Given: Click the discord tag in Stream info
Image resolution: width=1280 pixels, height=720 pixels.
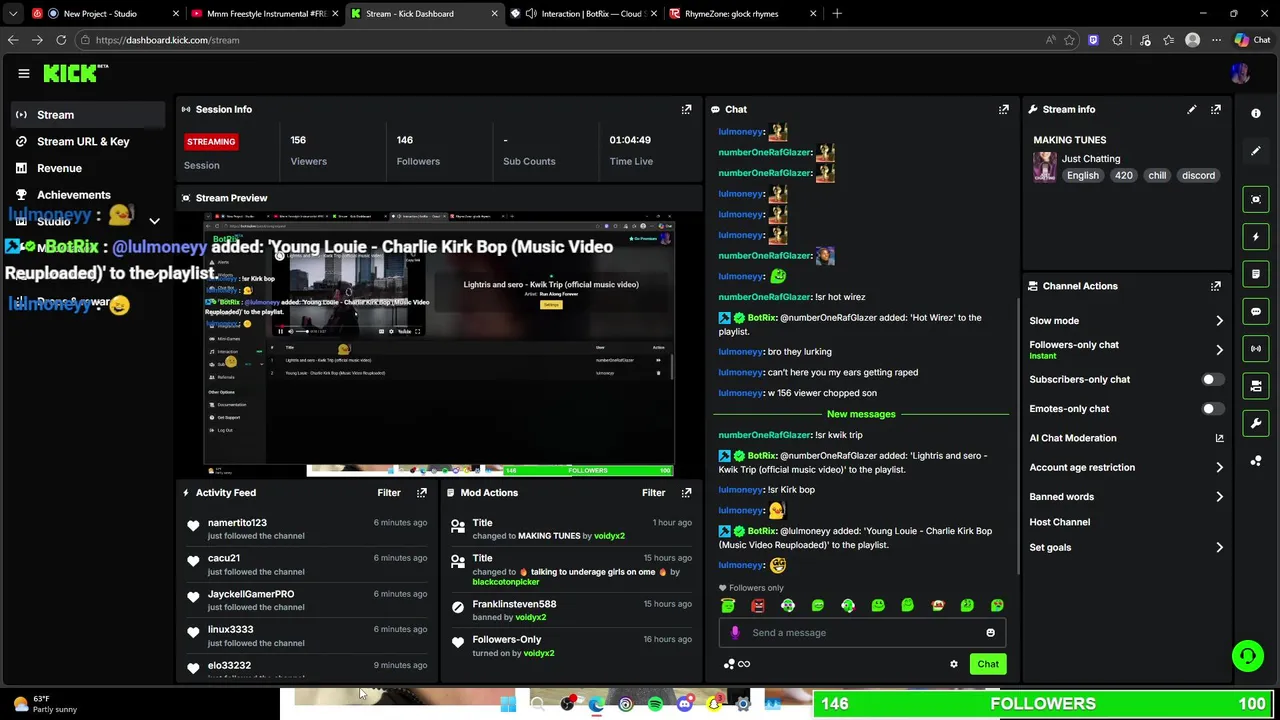Looking at the screenshot, I should pos(1198,175).
